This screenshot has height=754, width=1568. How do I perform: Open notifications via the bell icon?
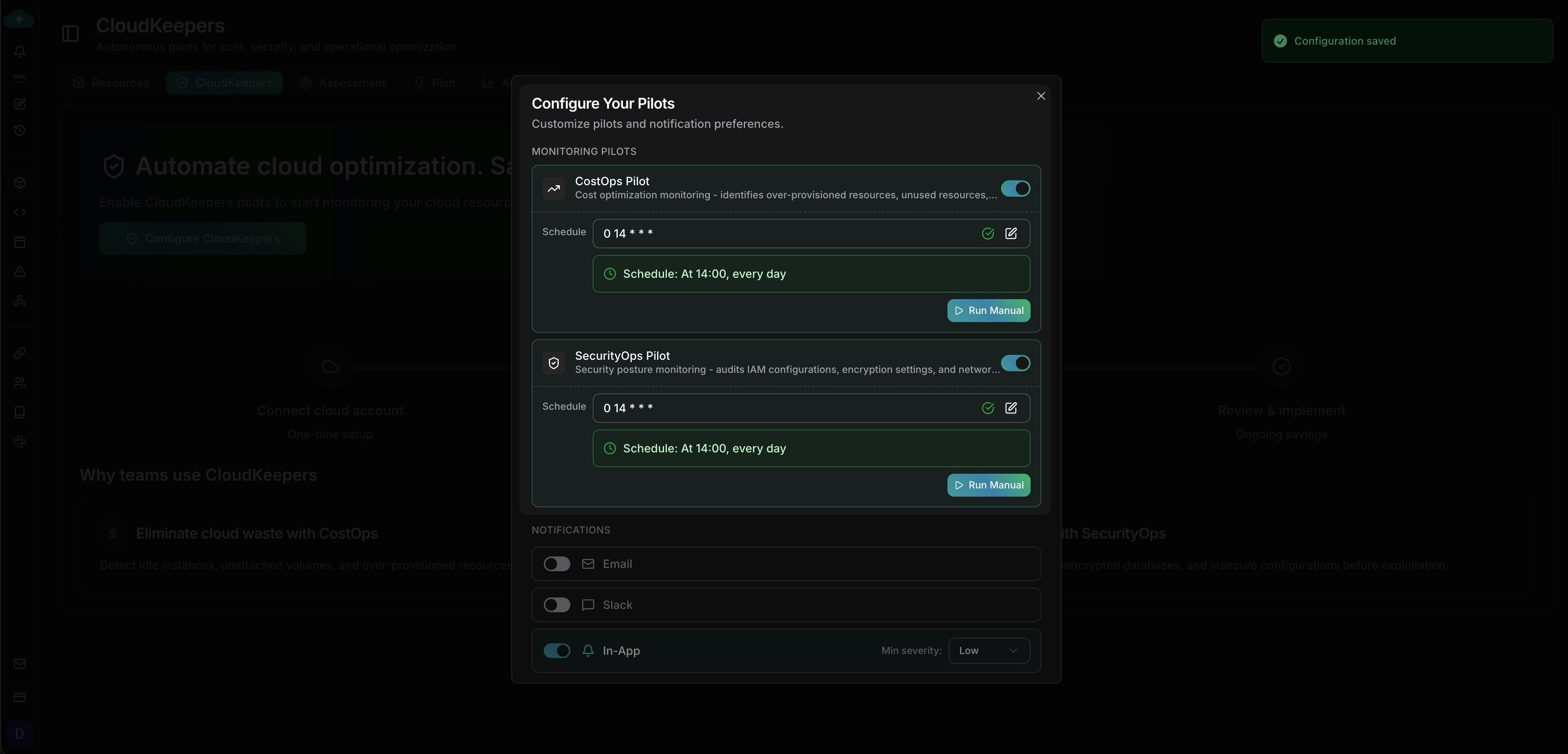click(19, 51)
